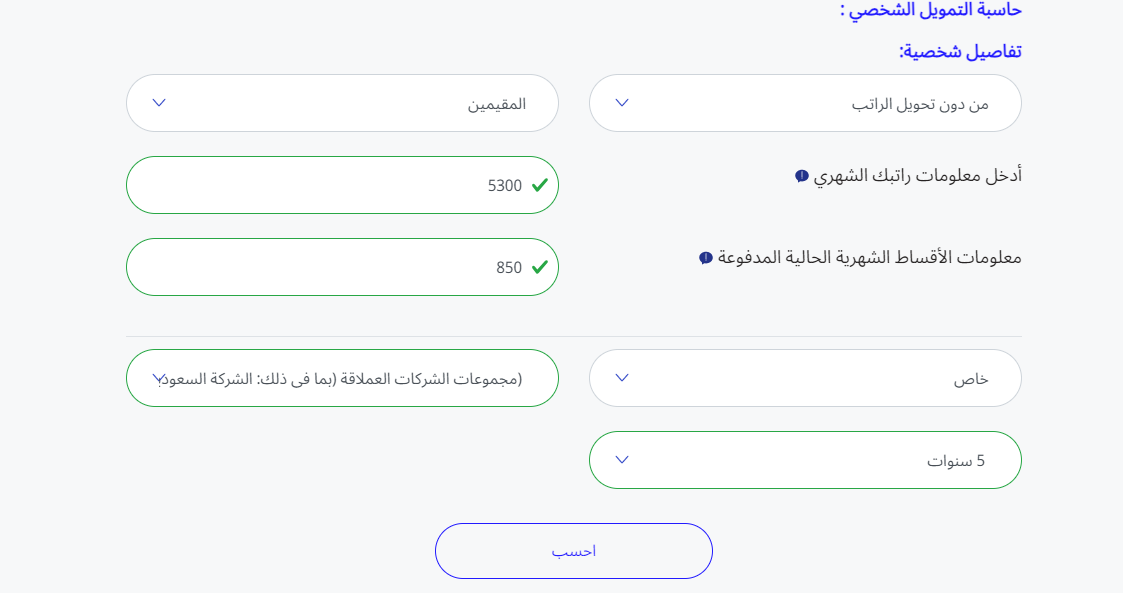This screenshot has height=593, width=1123.
Task: Click the chevron arrow of the 5 سنوات selector
Action: (x=622, y=460)
